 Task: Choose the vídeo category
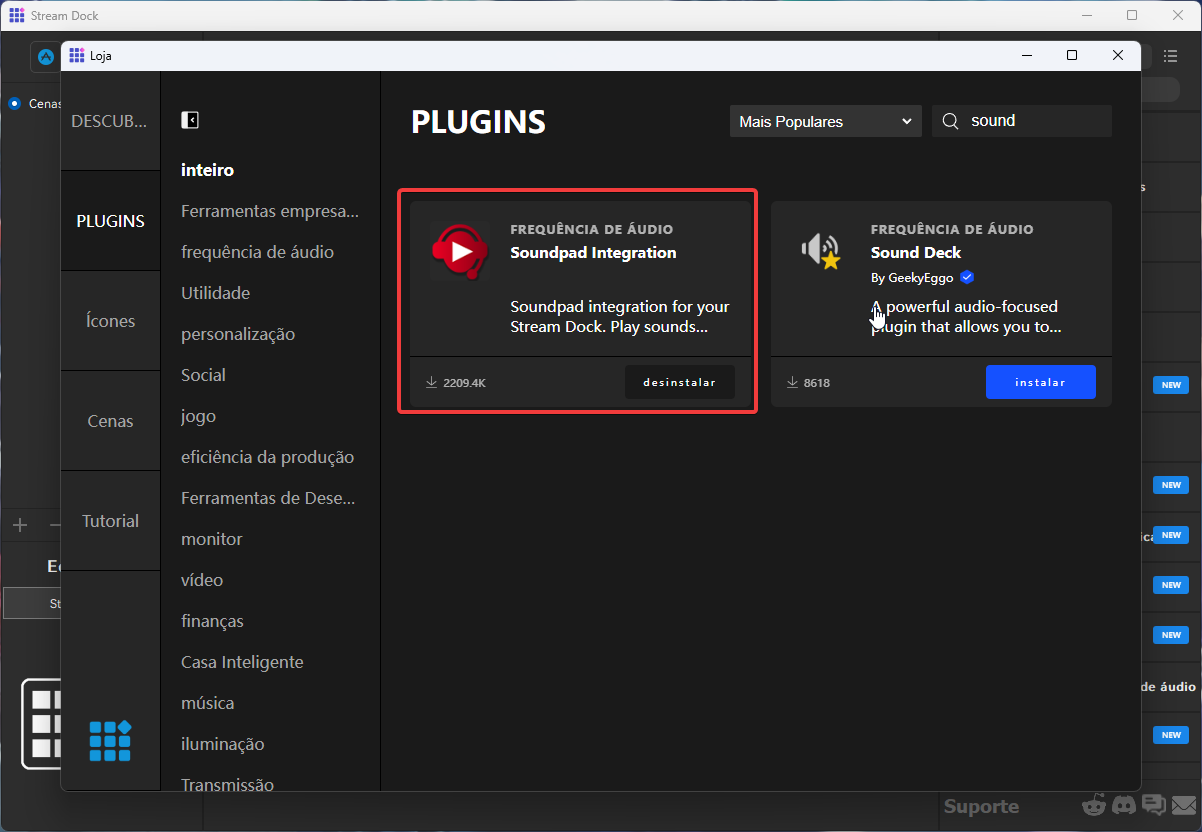202,580
